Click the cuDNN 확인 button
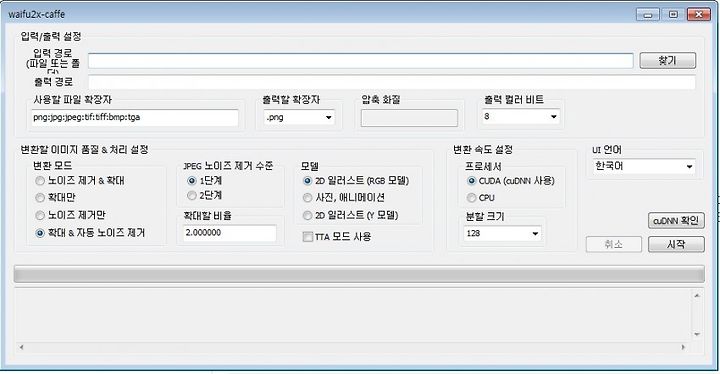This screenshot has width=720, height=374. (676, 221)
